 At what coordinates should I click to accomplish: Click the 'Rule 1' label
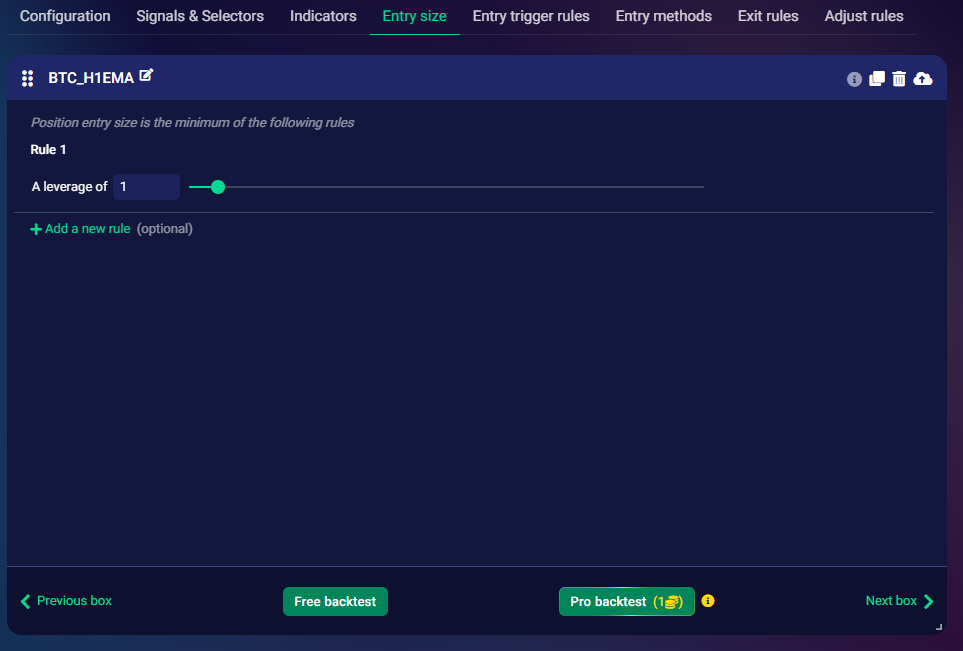[x=49, y=149]
